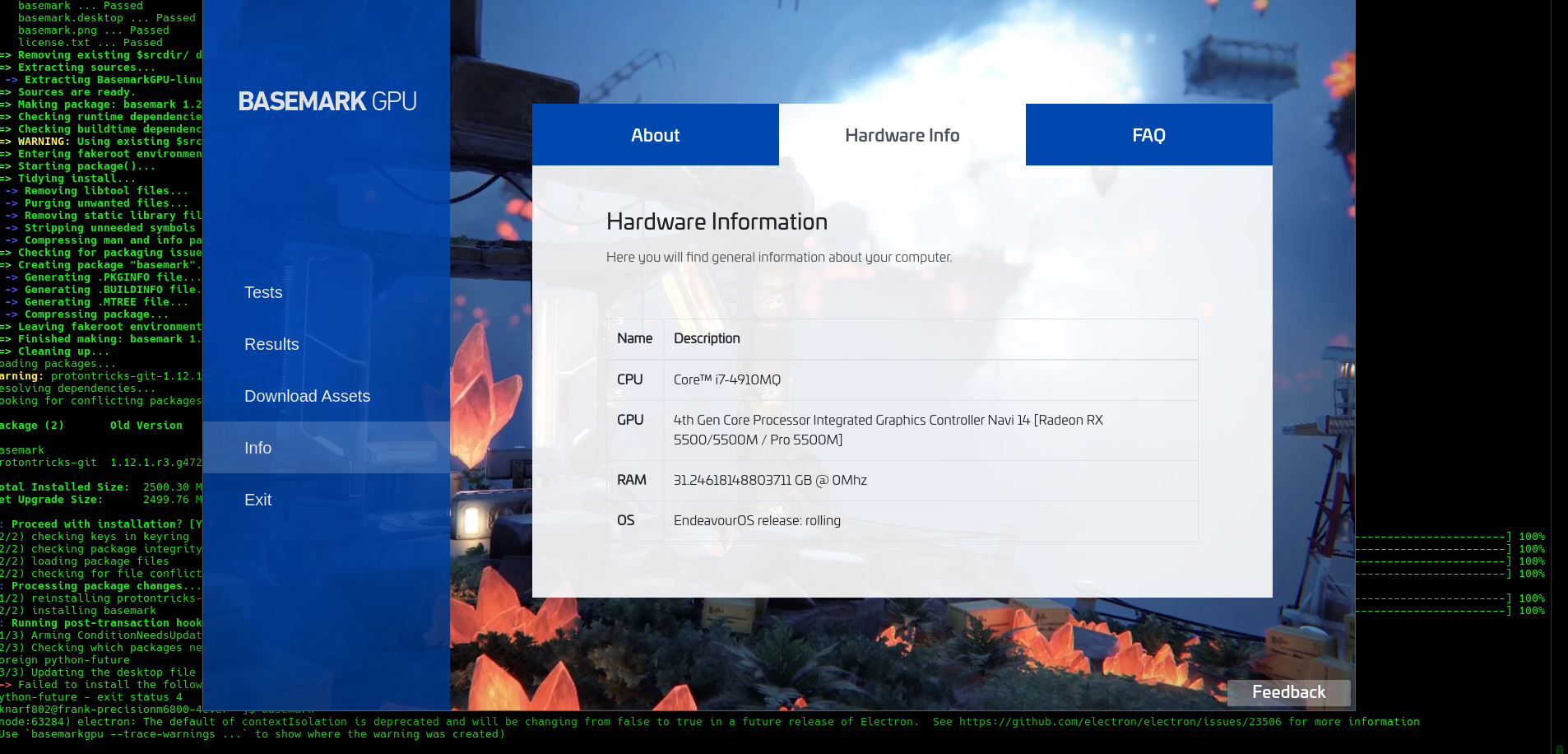Switch to the About tab
The image size is (1568, 754).
(655, 135)
